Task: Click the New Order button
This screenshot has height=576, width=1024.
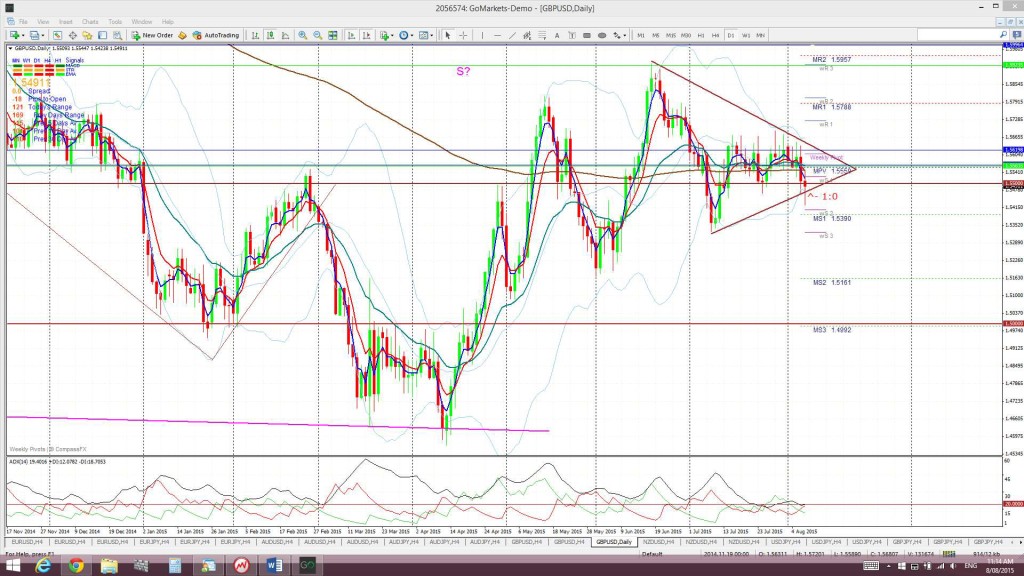Action: (152, 35)
